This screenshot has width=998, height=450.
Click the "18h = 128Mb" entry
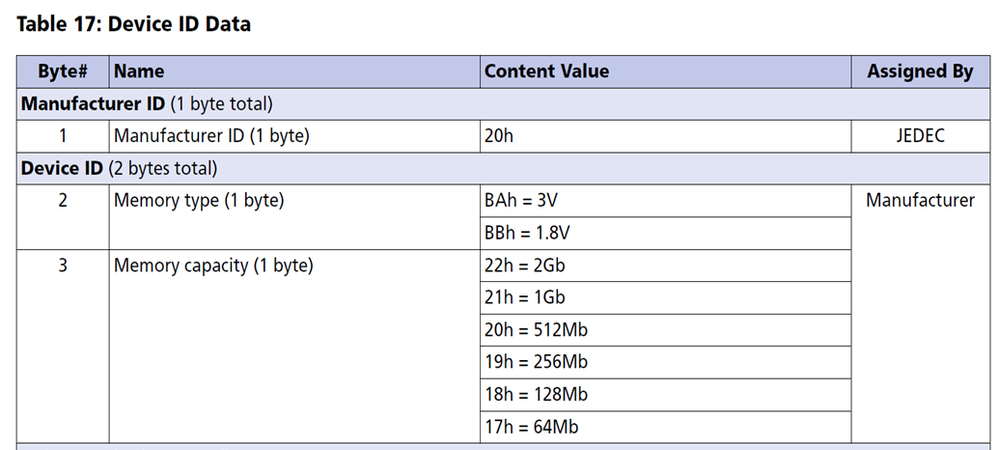click(530, 394)
